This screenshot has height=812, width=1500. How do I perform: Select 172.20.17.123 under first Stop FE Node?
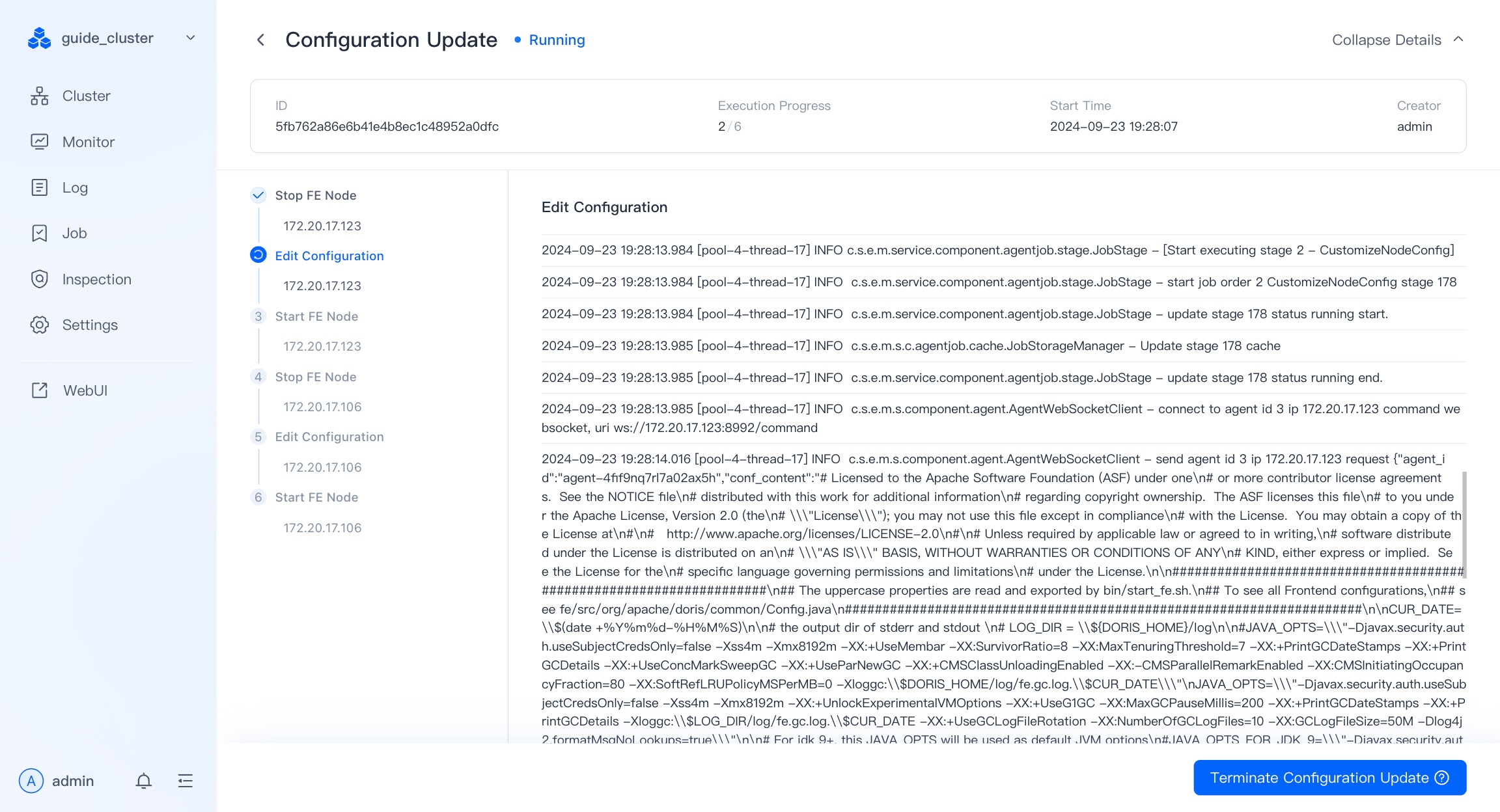click(322, 226)
